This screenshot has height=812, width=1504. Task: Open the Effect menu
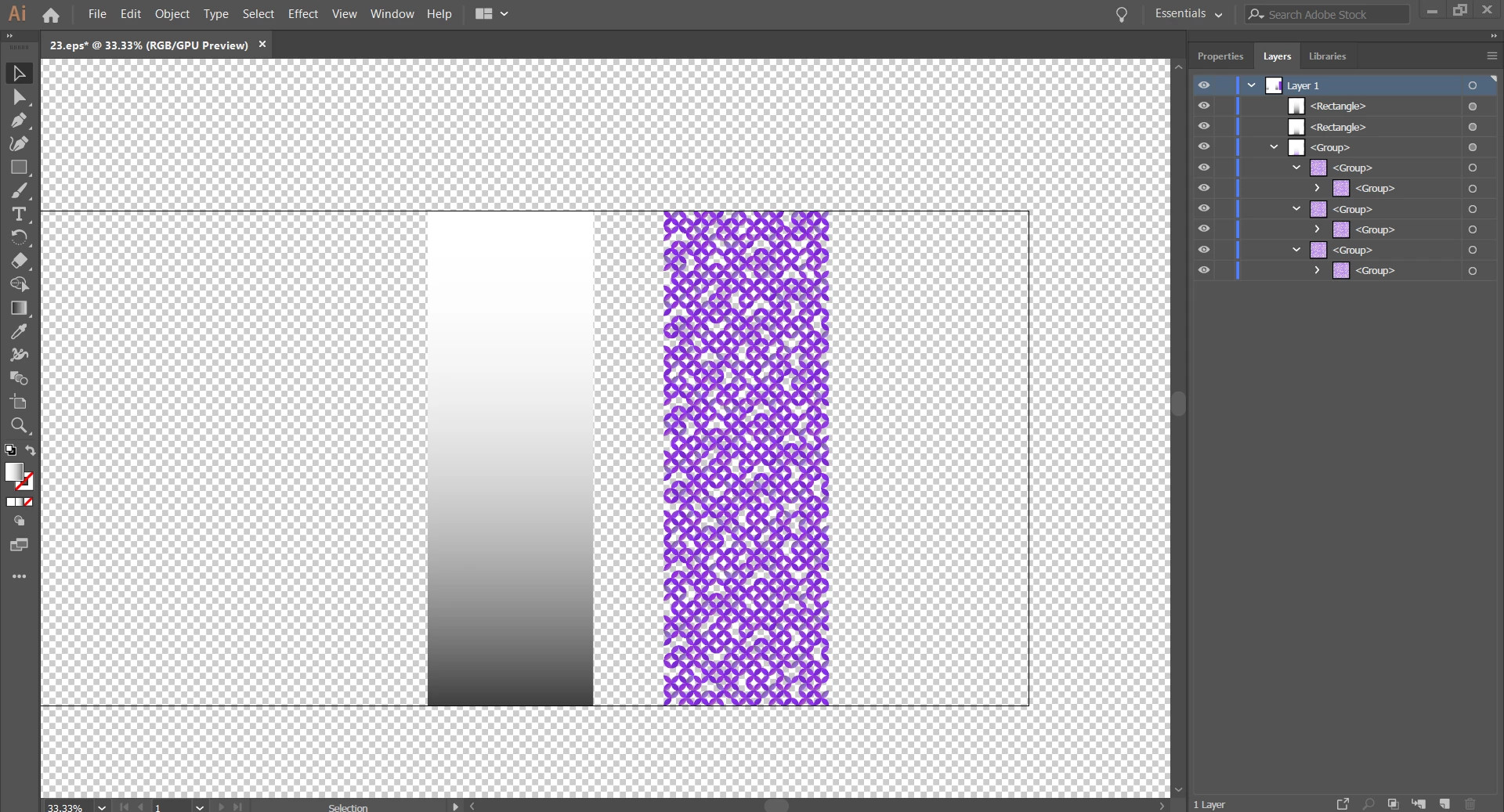click(303, 14)
